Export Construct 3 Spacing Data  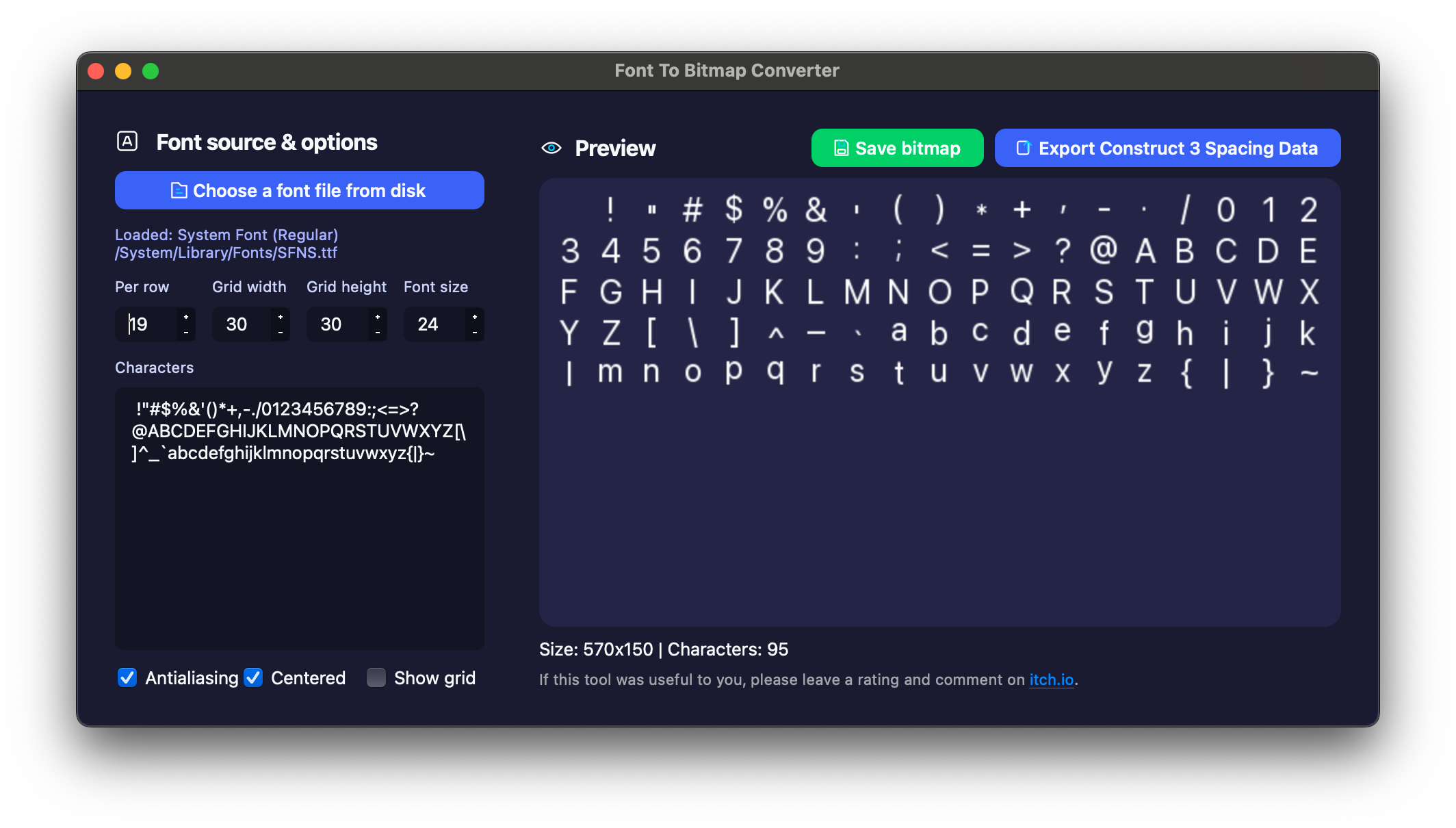(1167, 148)
